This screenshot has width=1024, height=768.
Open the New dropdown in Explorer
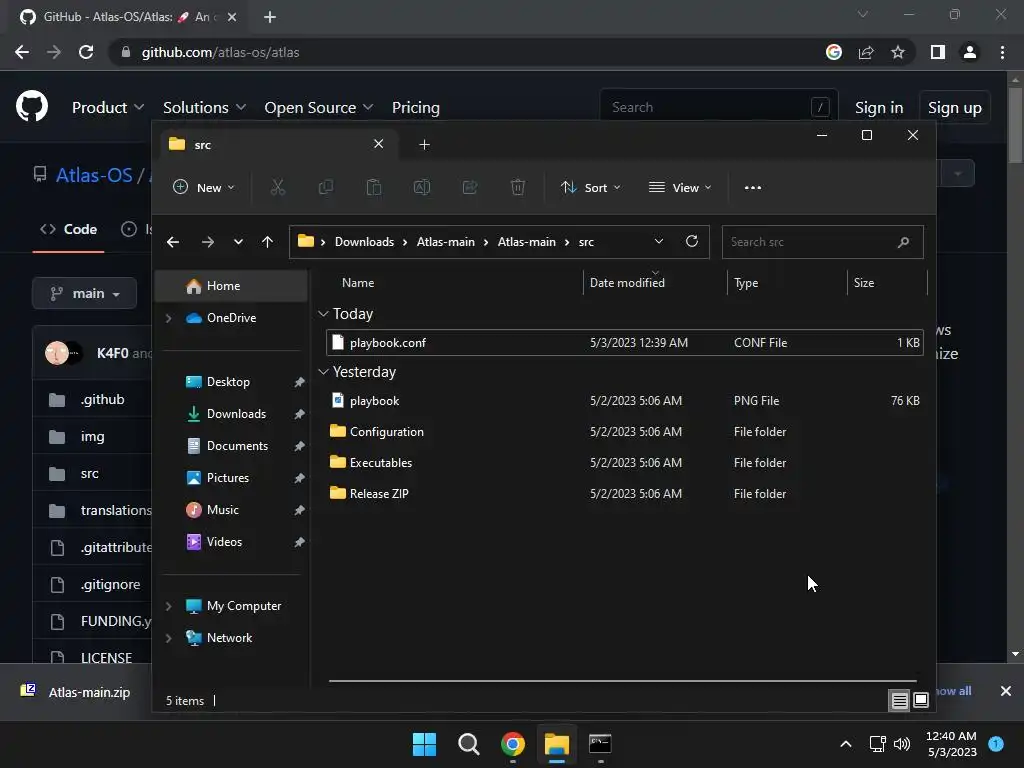[204, 187]
